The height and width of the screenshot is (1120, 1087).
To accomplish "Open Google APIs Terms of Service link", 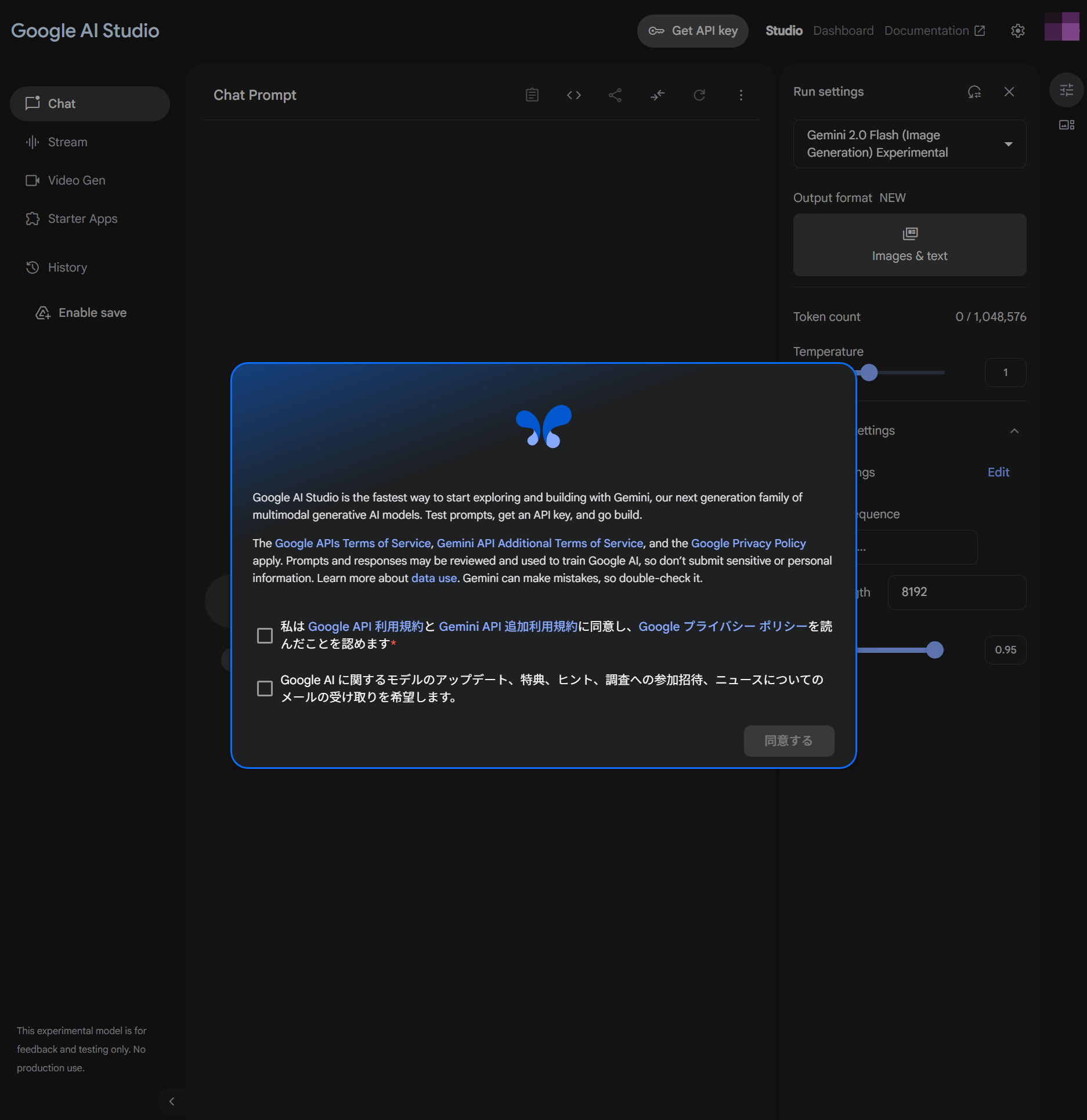I will 353,543.
